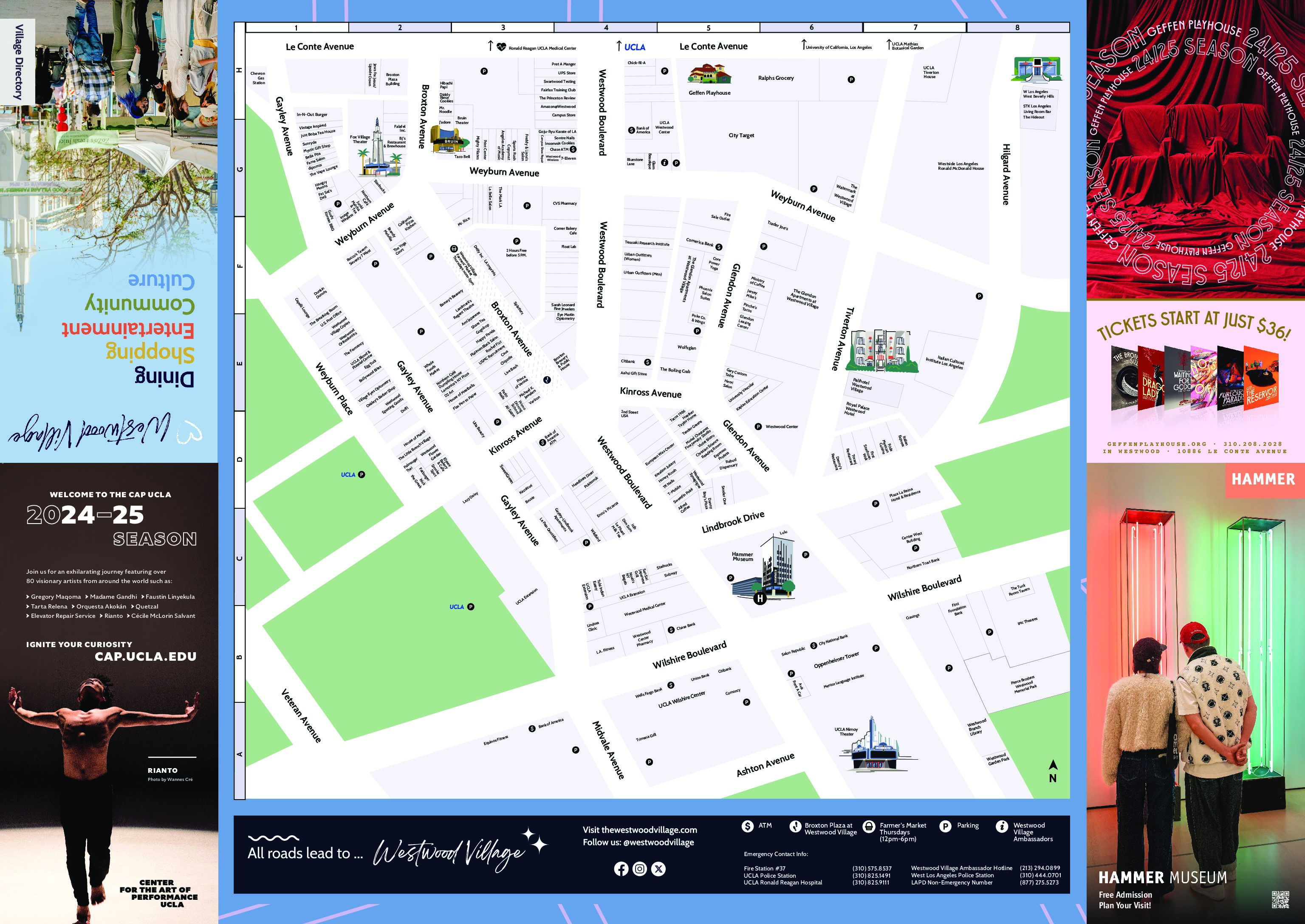Image resolution: width=1305 pixels, height=924 pixels.
Task: Click the Instagram icon in the footer
Action: (x=640, y=869)
